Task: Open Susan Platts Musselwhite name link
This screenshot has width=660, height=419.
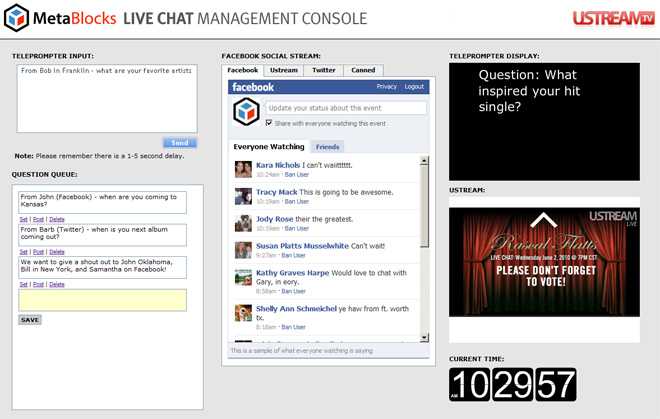Action: pos(302,246)
